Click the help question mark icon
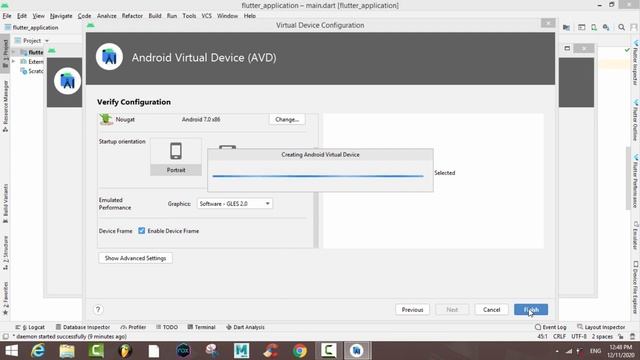 98,309
